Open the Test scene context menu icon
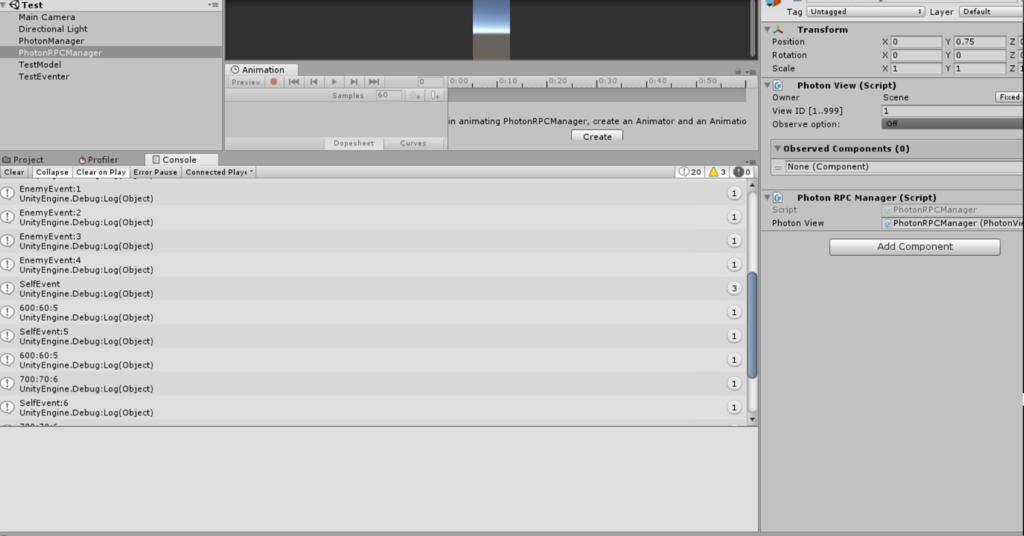The height and width of the screenshot is (536, 1024). 214,5
